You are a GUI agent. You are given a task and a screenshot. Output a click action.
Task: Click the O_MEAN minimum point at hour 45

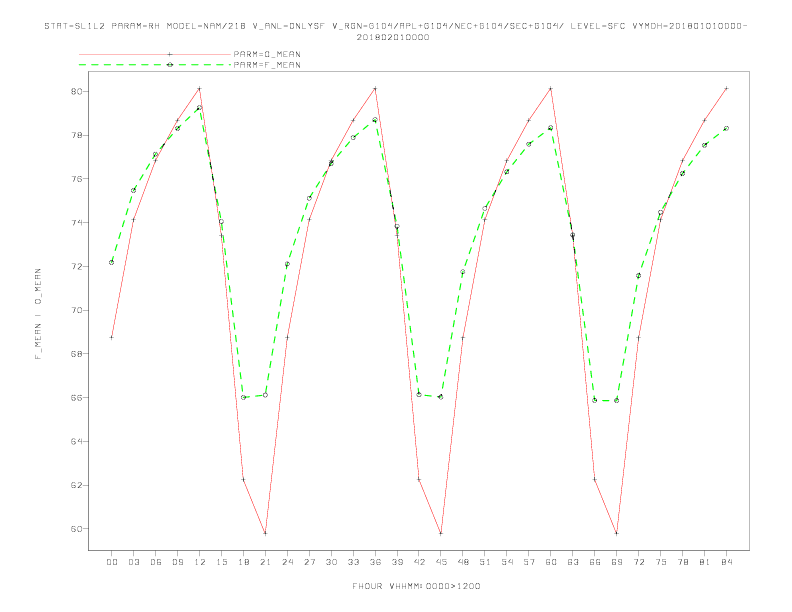[441, 533]
